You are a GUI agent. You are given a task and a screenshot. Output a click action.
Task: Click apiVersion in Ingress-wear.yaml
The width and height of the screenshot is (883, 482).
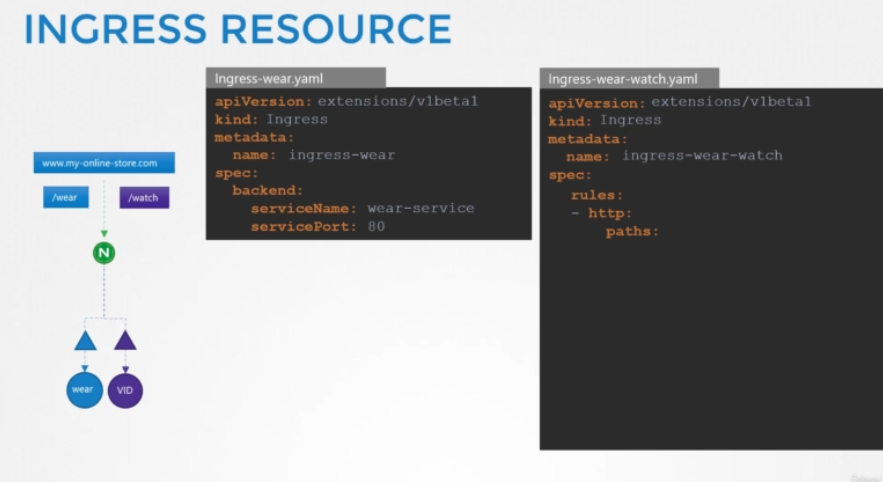pyautogui.click(x=263, y=102)
